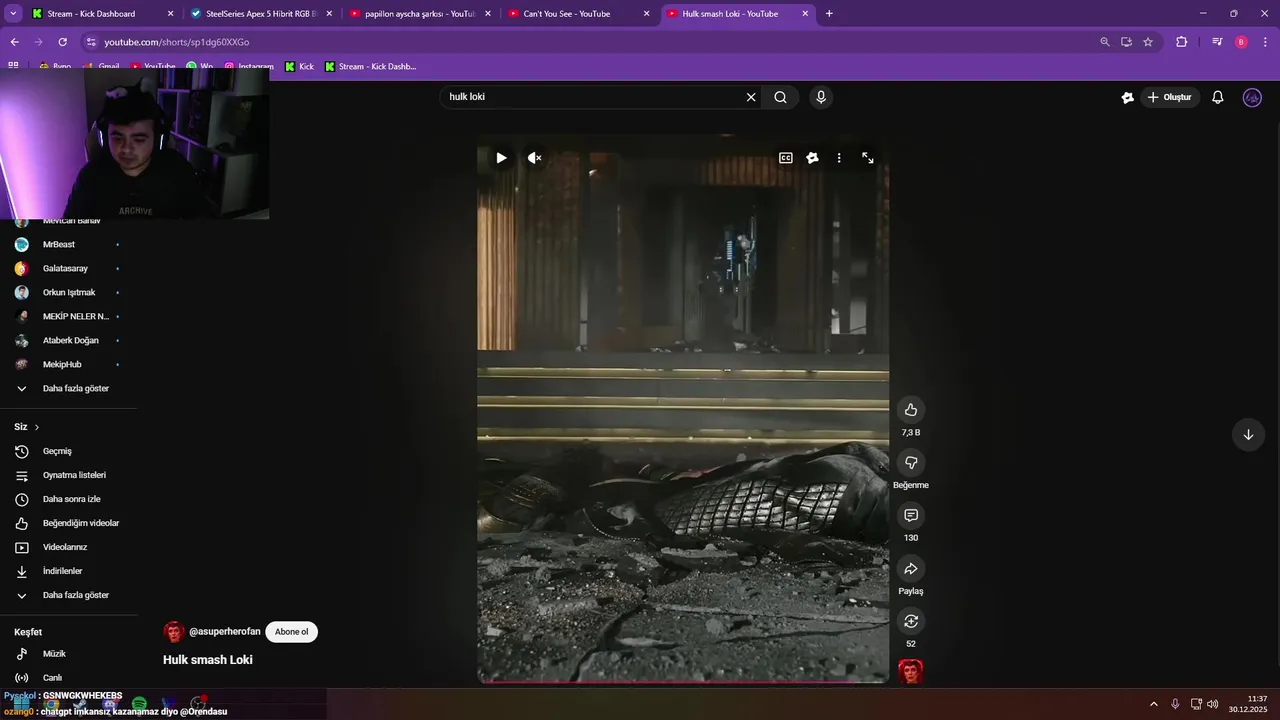Clear the hulk loki search text
This screenshot has width=1280, height=720.
(x=751, y=97)
